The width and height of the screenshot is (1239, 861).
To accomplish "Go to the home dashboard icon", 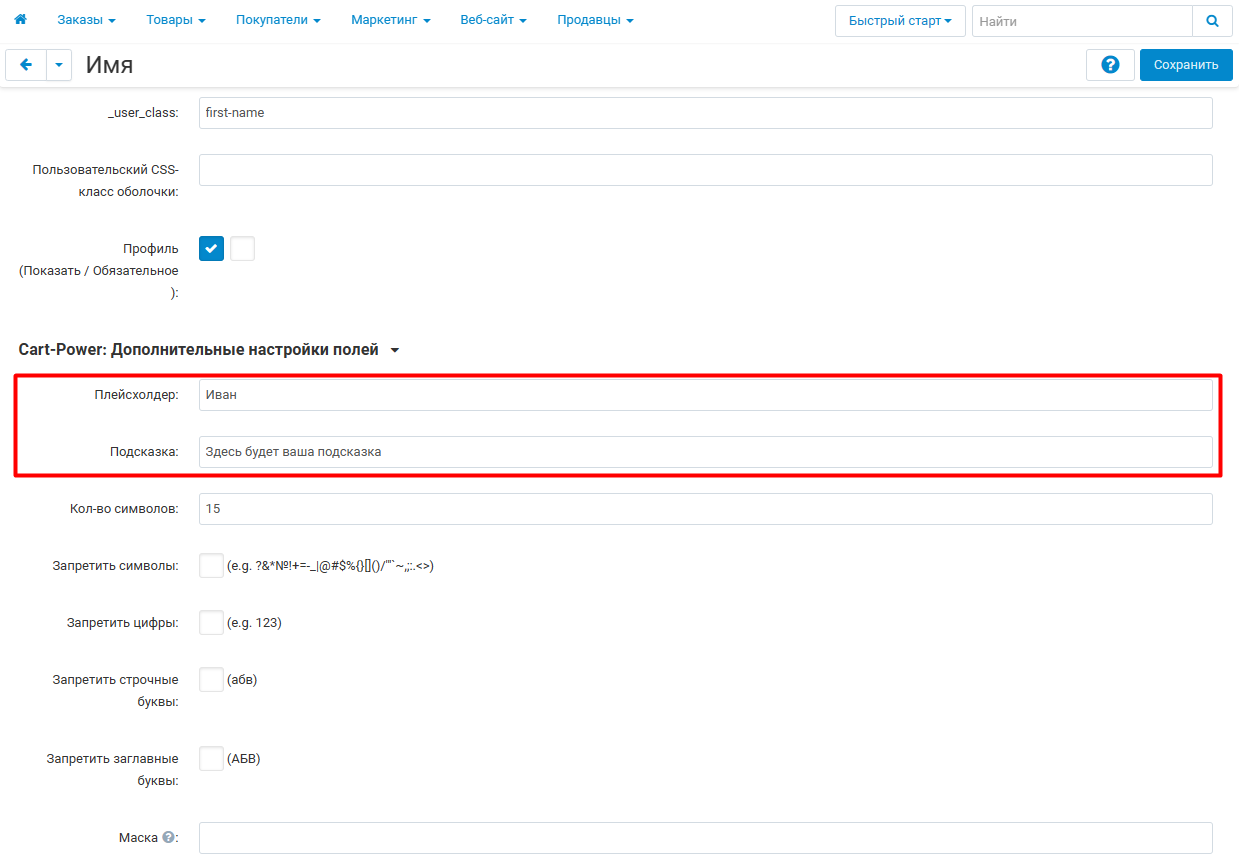I will pos(20,20).
